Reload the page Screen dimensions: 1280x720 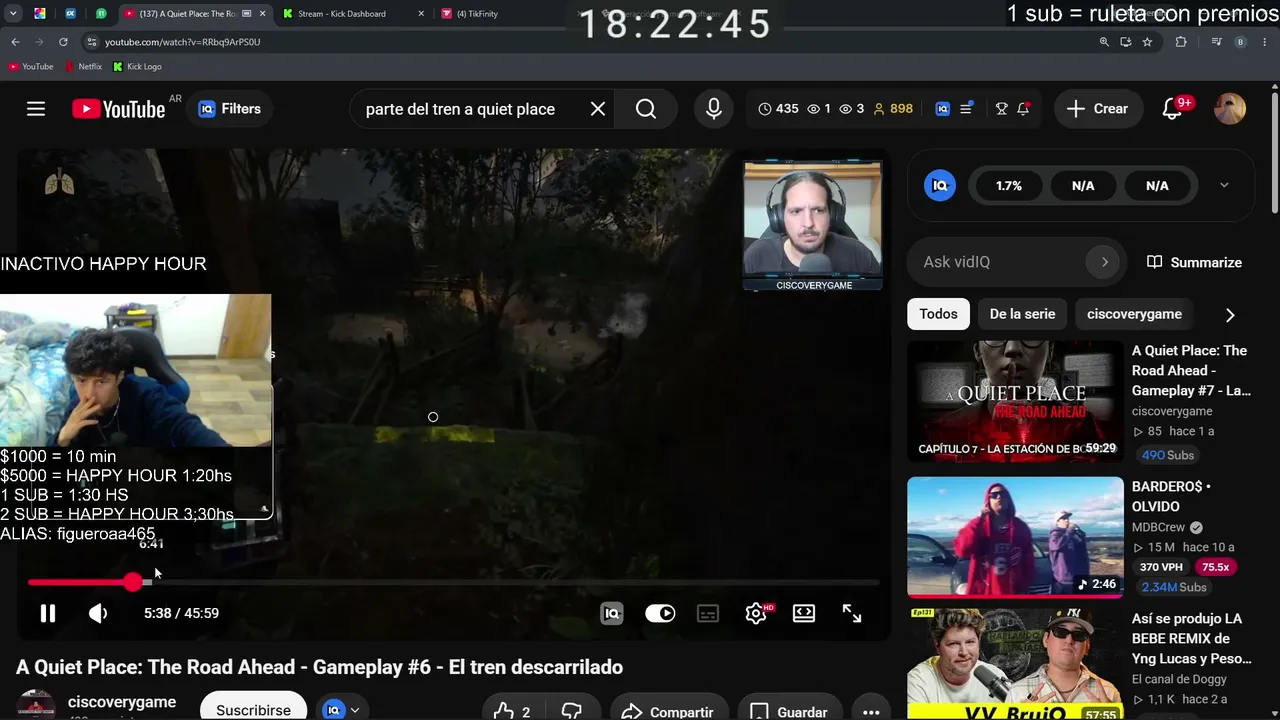tap(63, 42)
